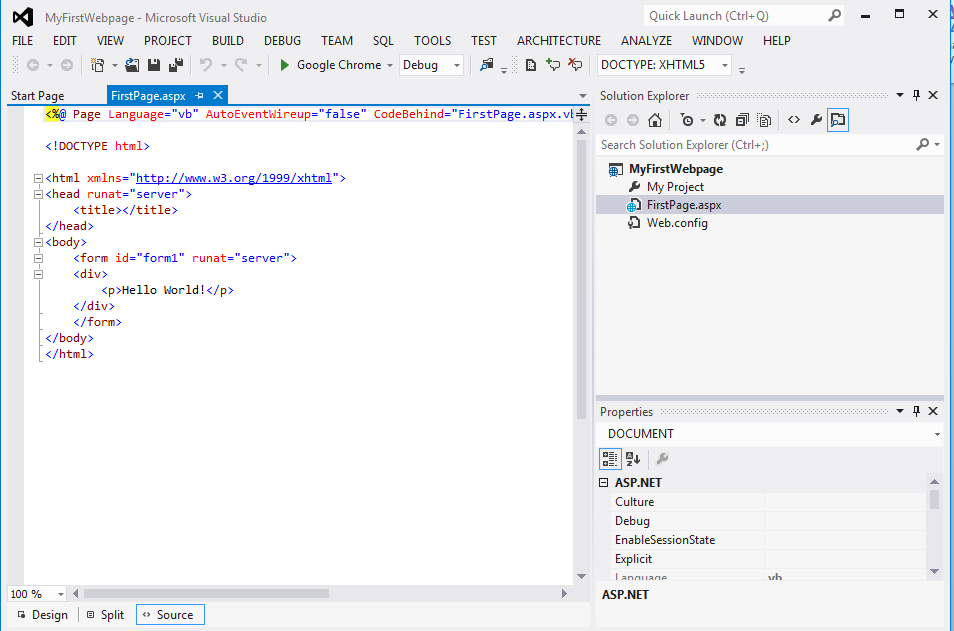Image resolution: width=954 pixels, height=631 pixels.
Task: Switch Properties to Alphabetical sort
Action: click(x=633, y=459)
